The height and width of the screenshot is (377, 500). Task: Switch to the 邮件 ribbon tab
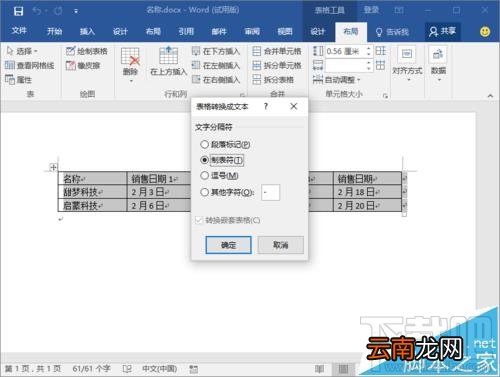[219, 31]
